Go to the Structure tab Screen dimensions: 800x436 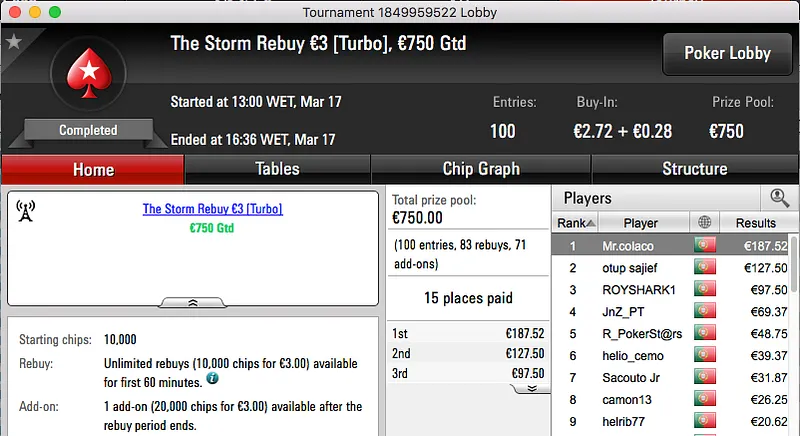pos(694,169)
